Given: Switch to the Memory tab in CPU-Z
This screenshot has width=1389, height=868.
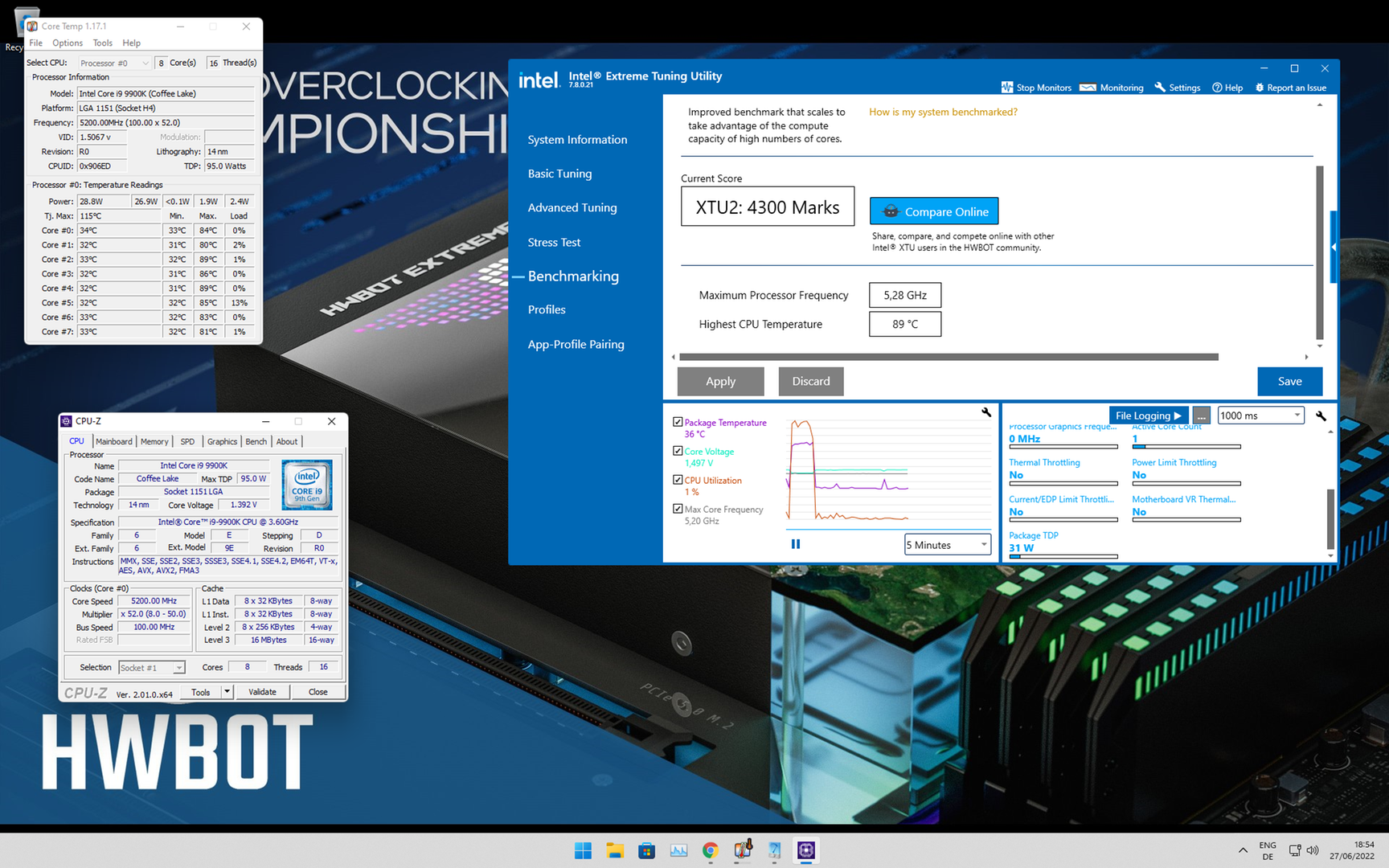Looking at the screenshot, I should (154, 441).
